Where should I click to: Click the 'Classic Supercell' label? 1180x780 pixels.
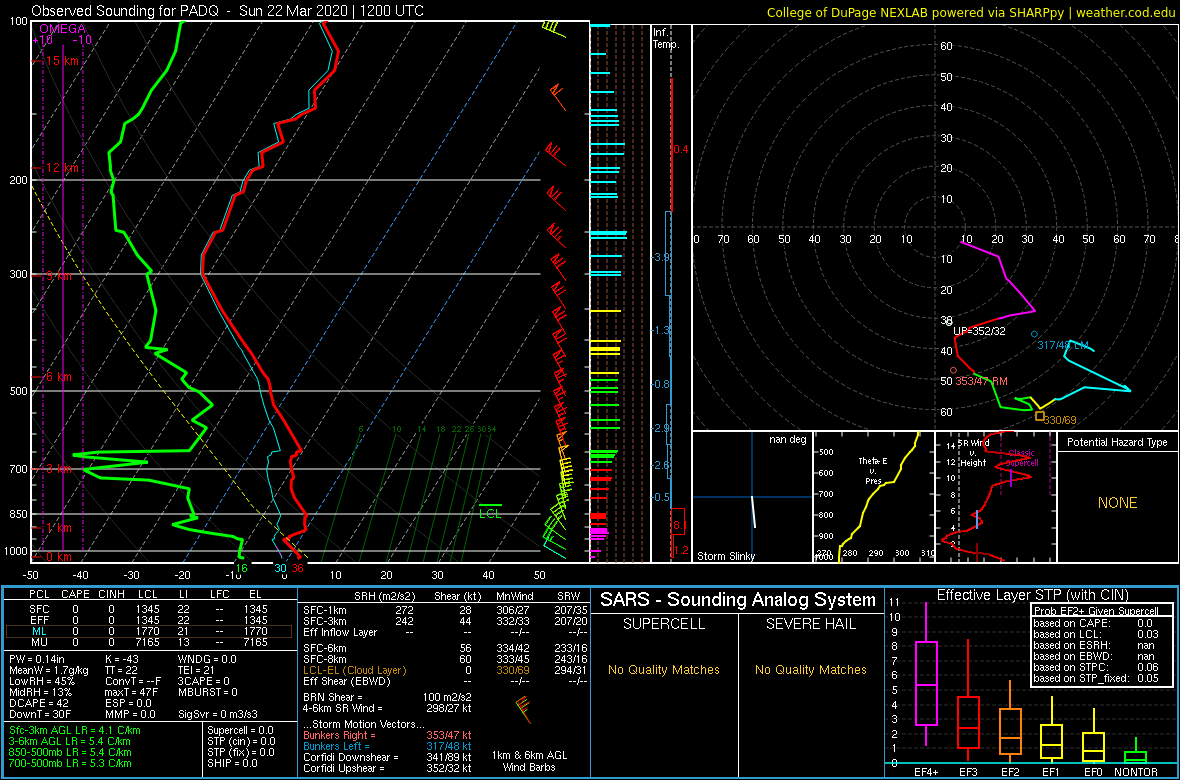1022,458
